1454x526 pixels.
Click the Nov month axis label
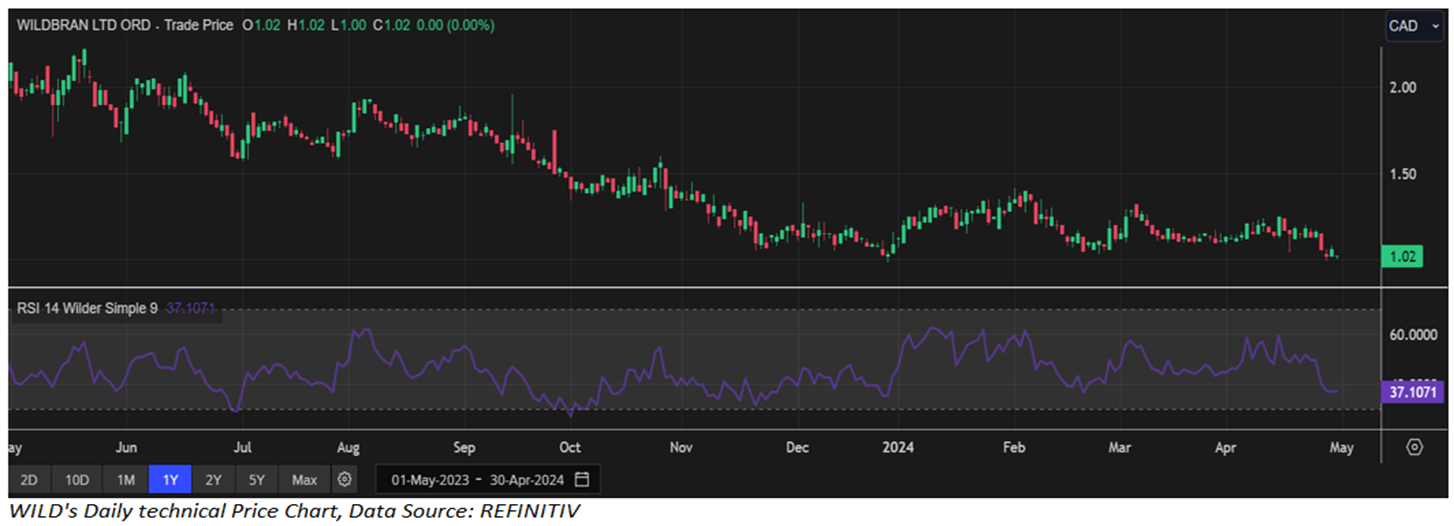(x=682, y=446)
